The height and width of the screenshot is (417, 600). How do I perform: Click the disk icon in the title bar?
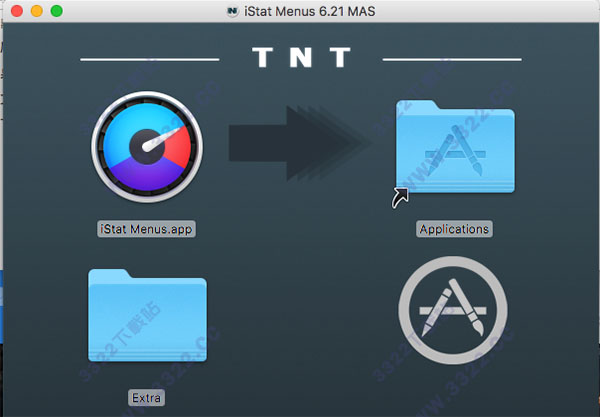click(x=232, y=11)
